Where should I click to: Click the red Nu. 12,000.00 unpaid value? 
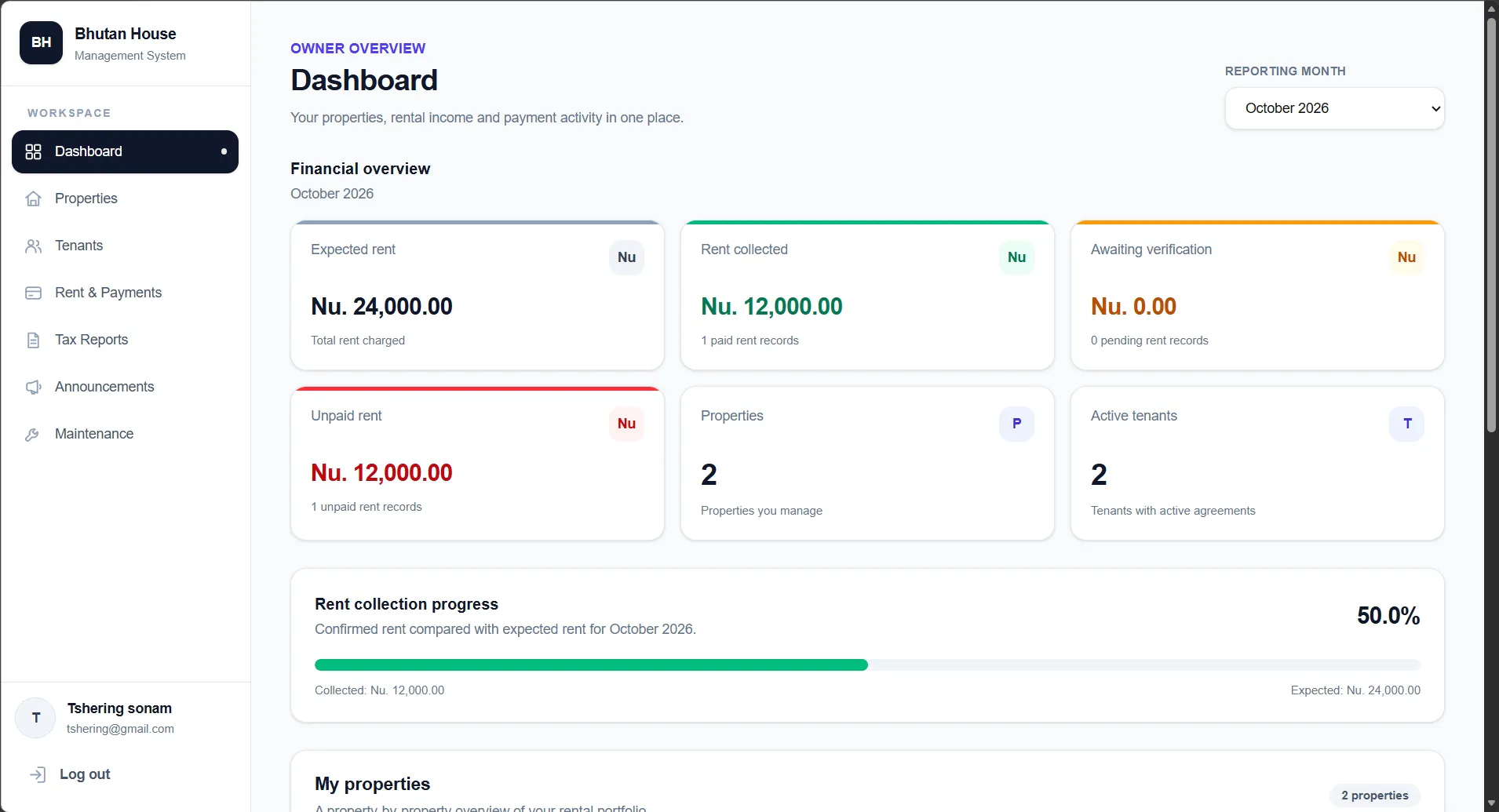point(381,473)
